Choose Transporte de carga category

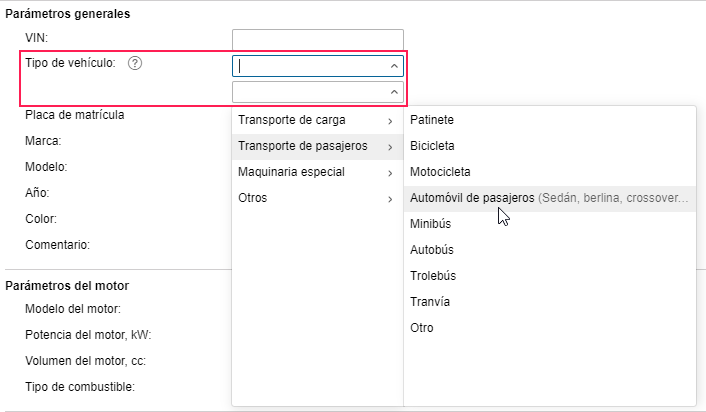(292, 120)
